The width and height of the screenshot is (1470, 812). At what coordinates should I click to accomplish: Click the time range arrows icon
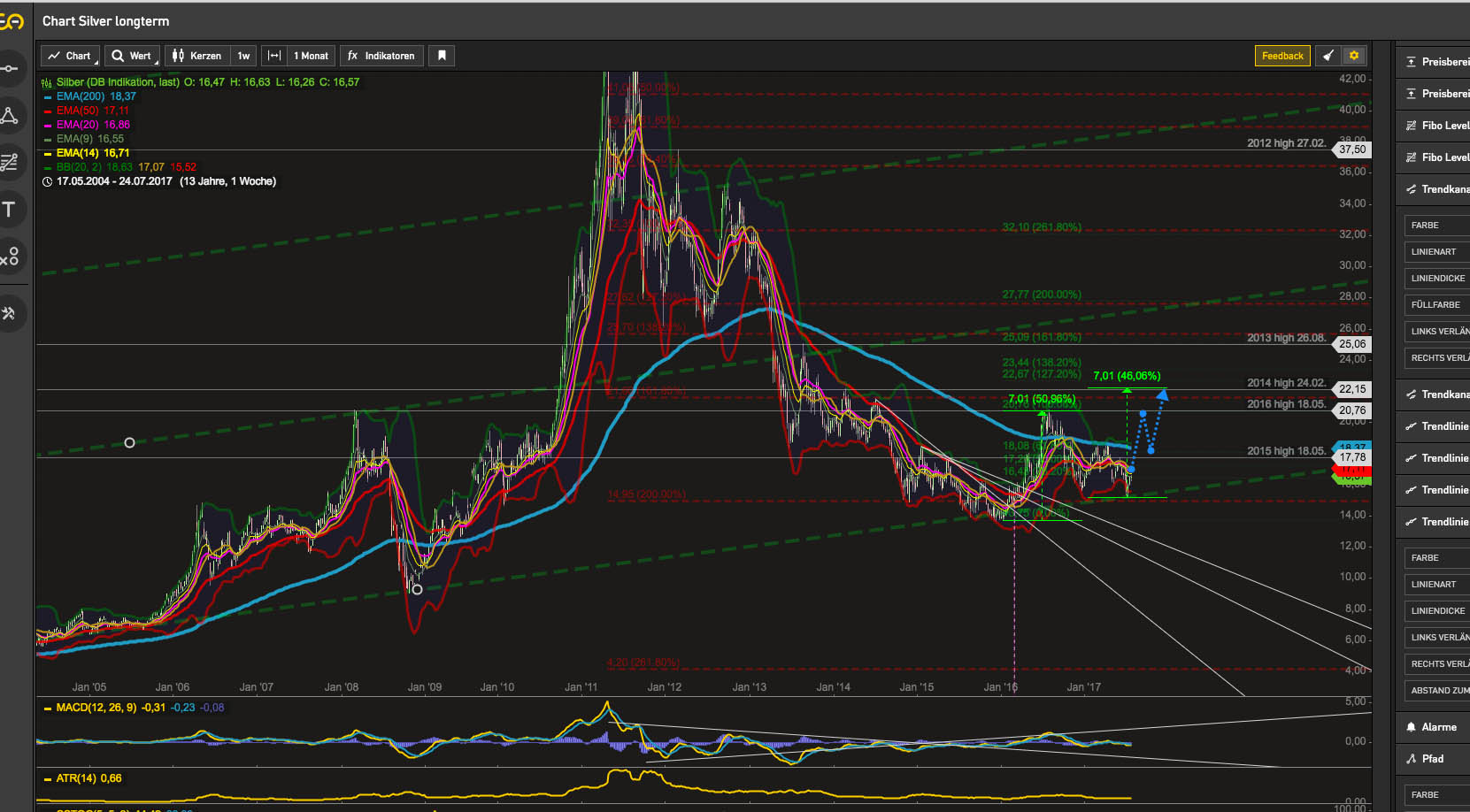[274, 56]
